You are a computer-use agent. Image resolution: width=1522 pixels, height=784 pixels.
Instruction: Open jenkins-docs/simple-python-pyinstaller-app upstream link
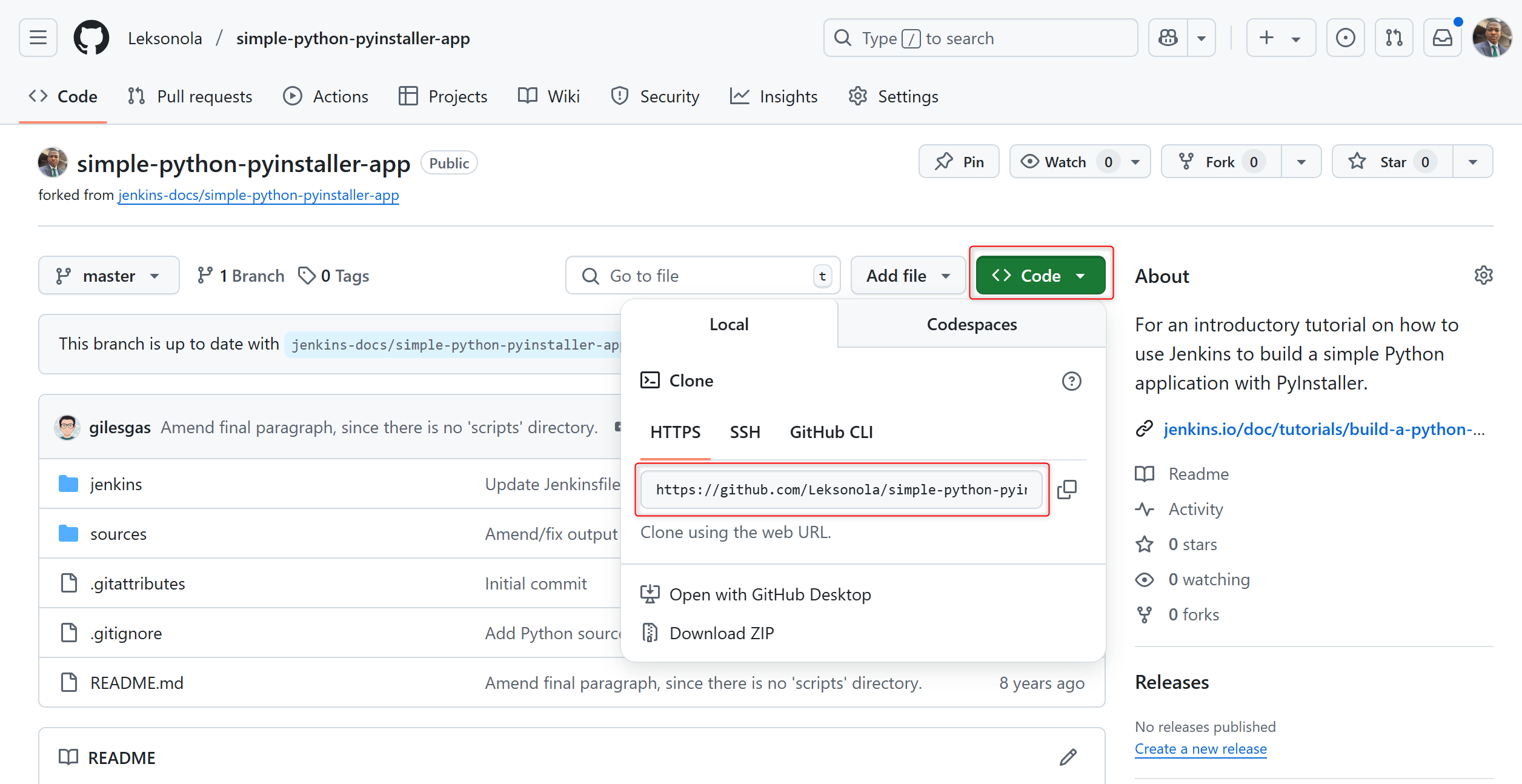pos(259,195)
